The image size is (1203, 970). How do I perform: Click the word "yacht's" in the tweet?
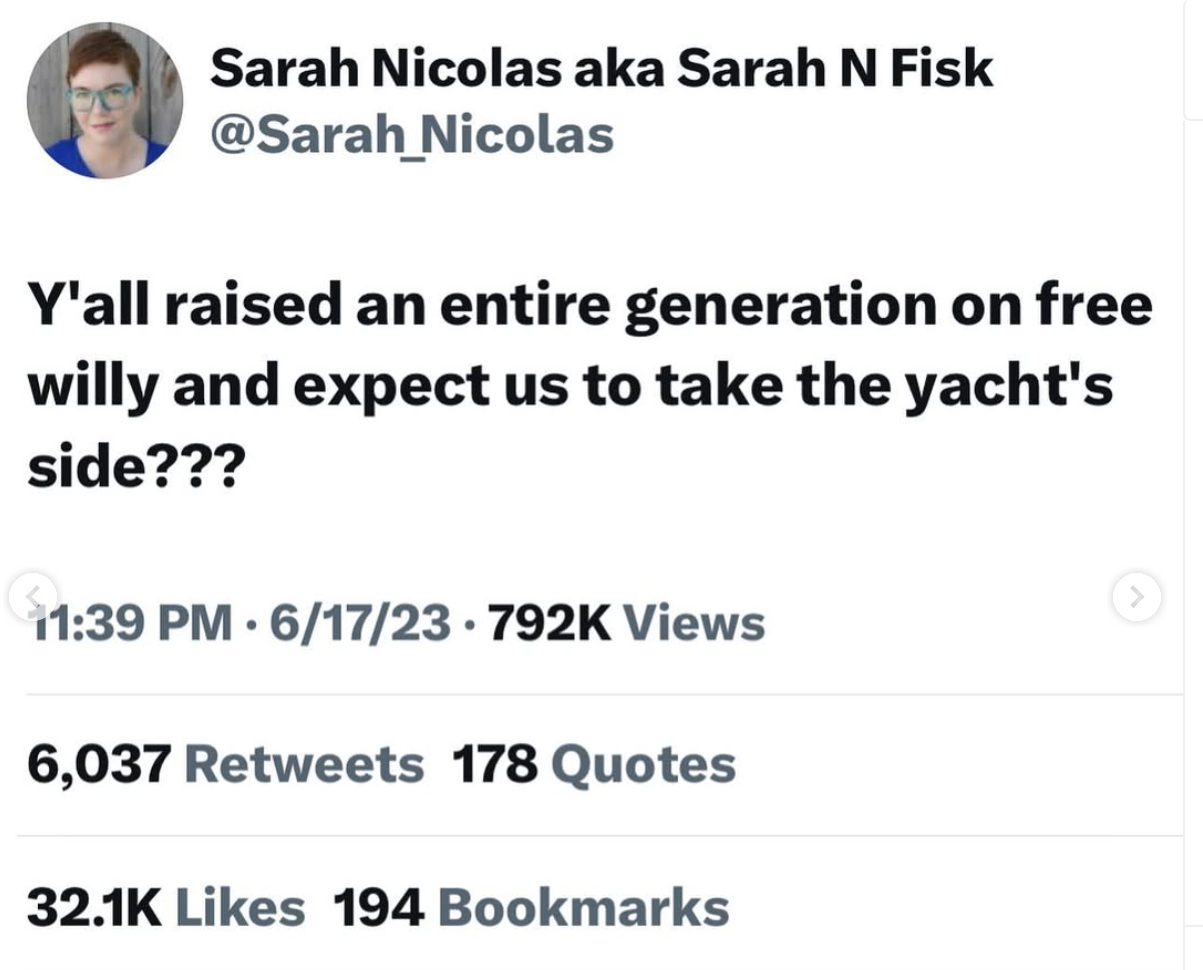coord(1008,387)
